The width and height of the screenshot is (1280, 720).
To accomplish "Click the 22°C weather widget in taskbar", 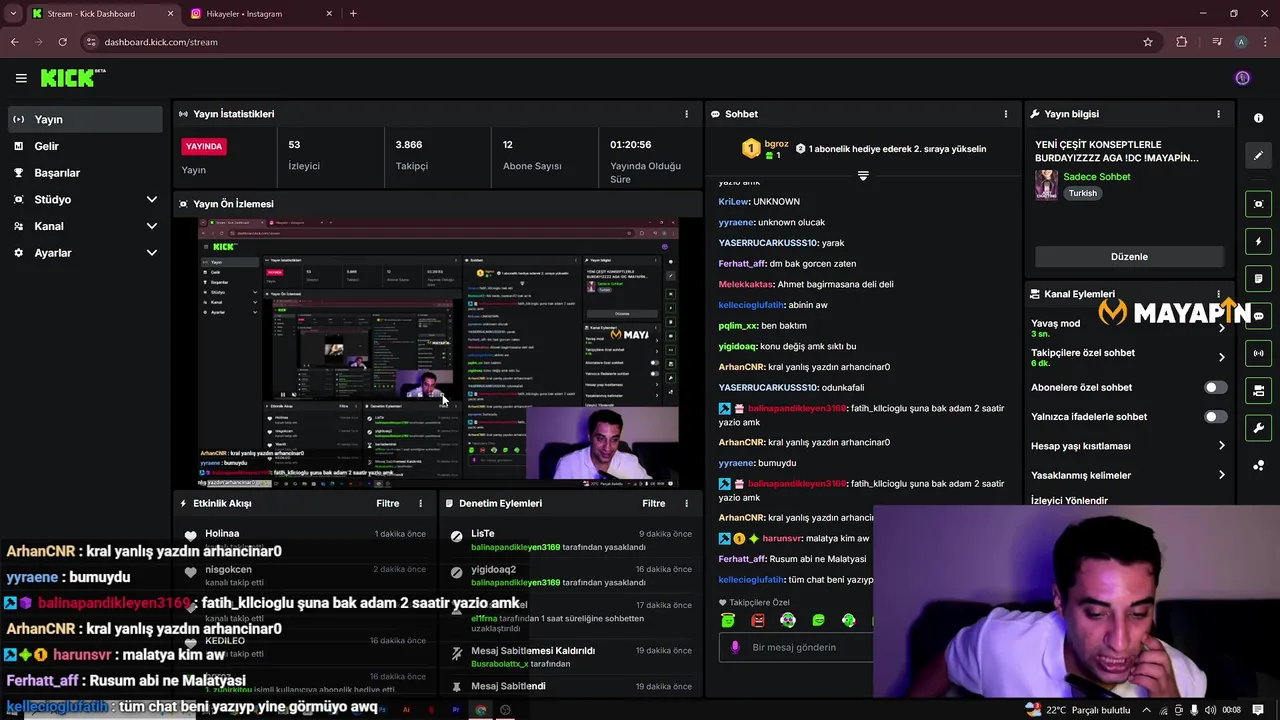I will (x=1079, y=710).
